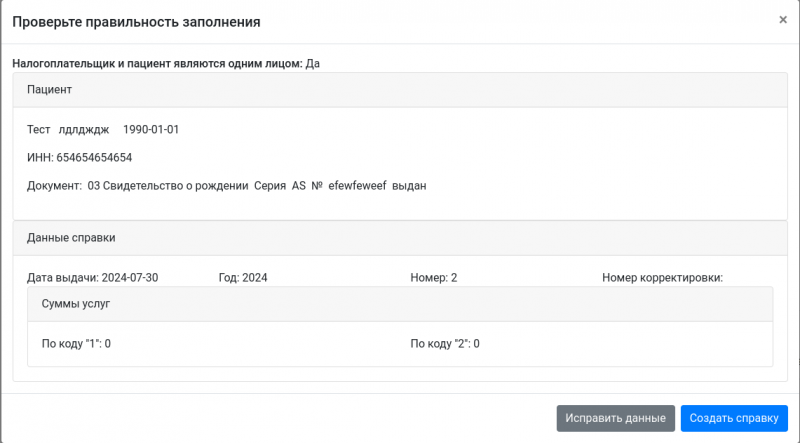This screenshot has height=443, width=800.
Task: Click the 'По коду "1": 0' amount
Action: pyautogui.click(x=76, y=344)
